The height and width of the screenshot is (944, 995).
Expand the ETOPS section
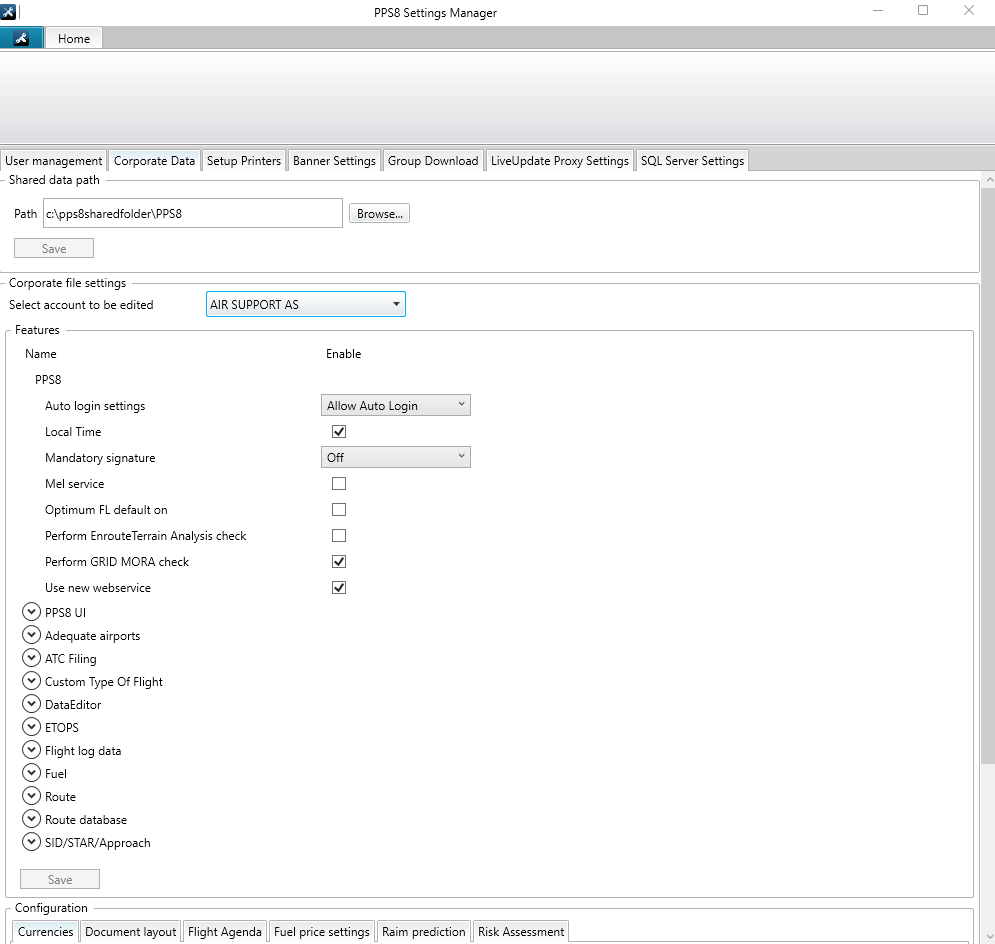tap(31, 726)
